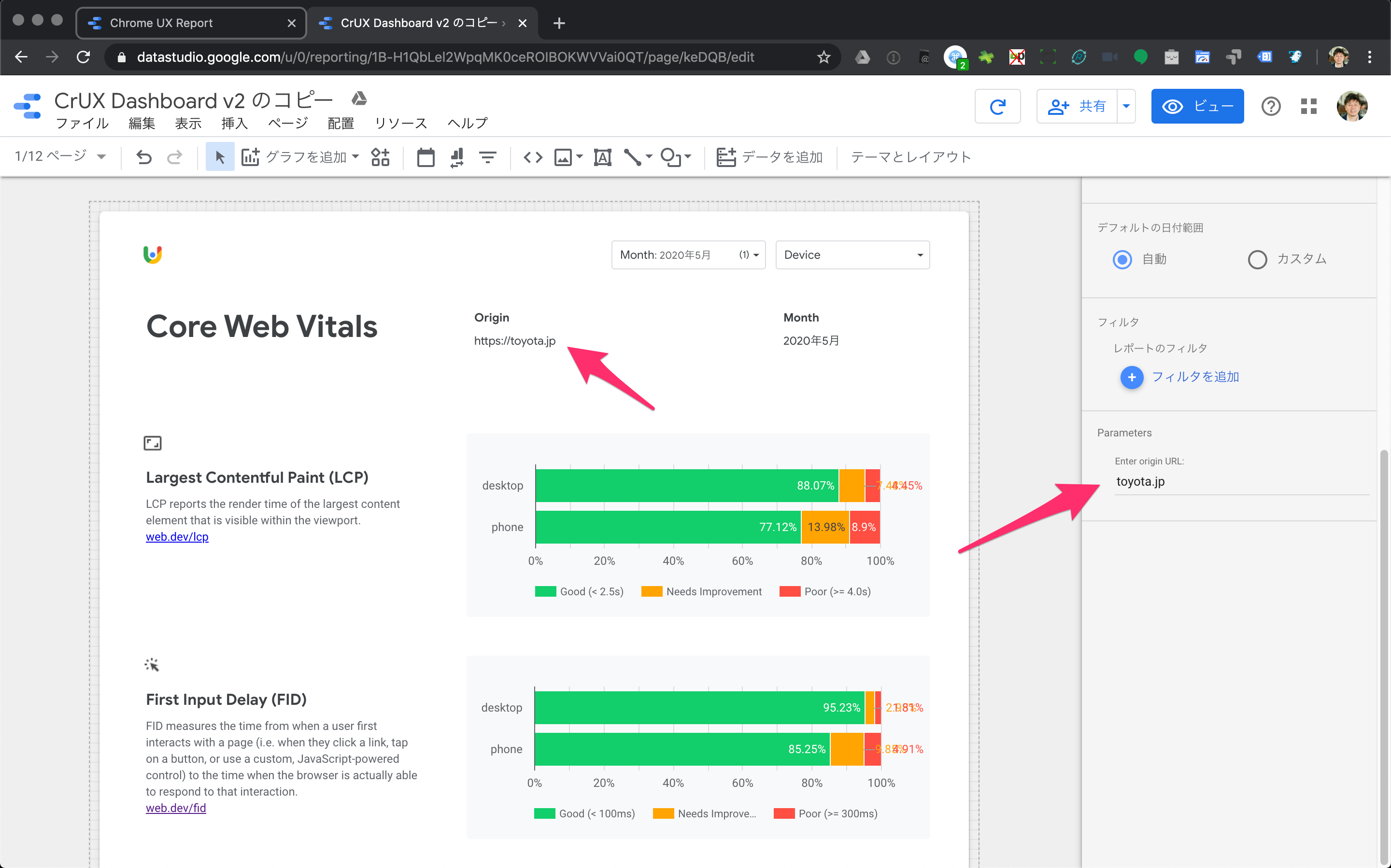The width and height of the screenshot is (1391, 868).
Task: Open the Google account avatar
Action: tap(1352, 106)
